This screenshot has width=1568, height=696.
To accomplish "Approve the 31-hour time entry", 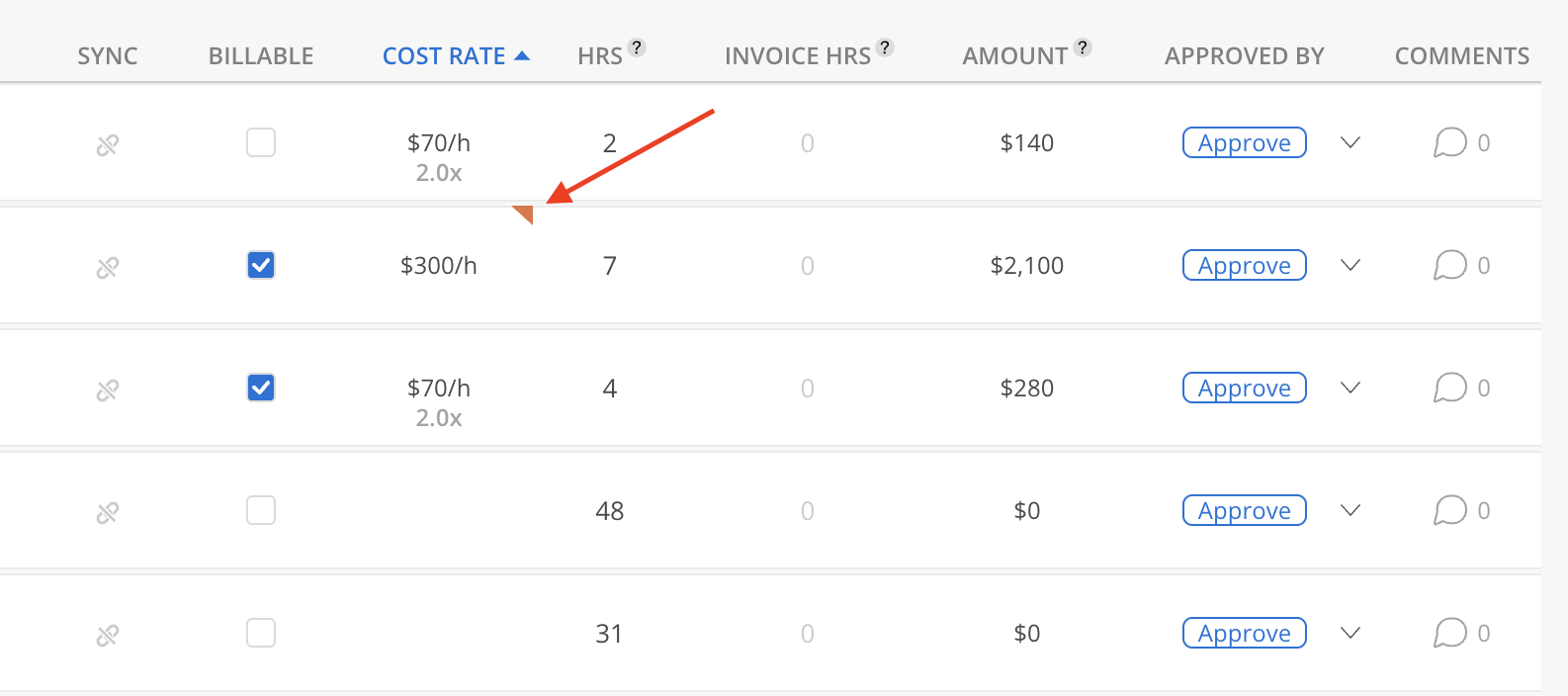I will pyautogui.click(x=1244, y=634).
